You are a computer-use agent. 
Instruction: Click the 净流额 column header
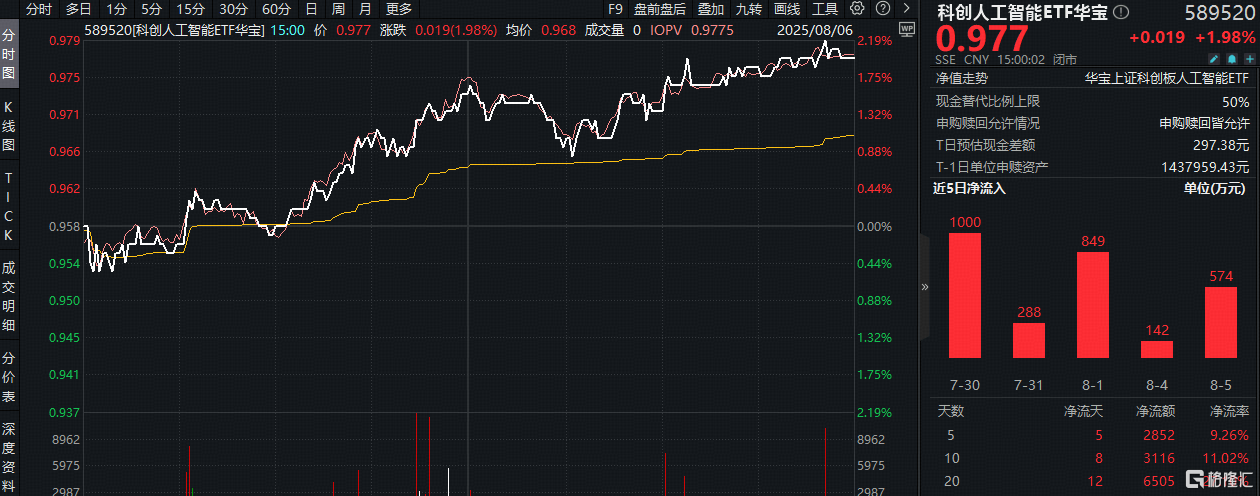click(x=1155, y=411)
